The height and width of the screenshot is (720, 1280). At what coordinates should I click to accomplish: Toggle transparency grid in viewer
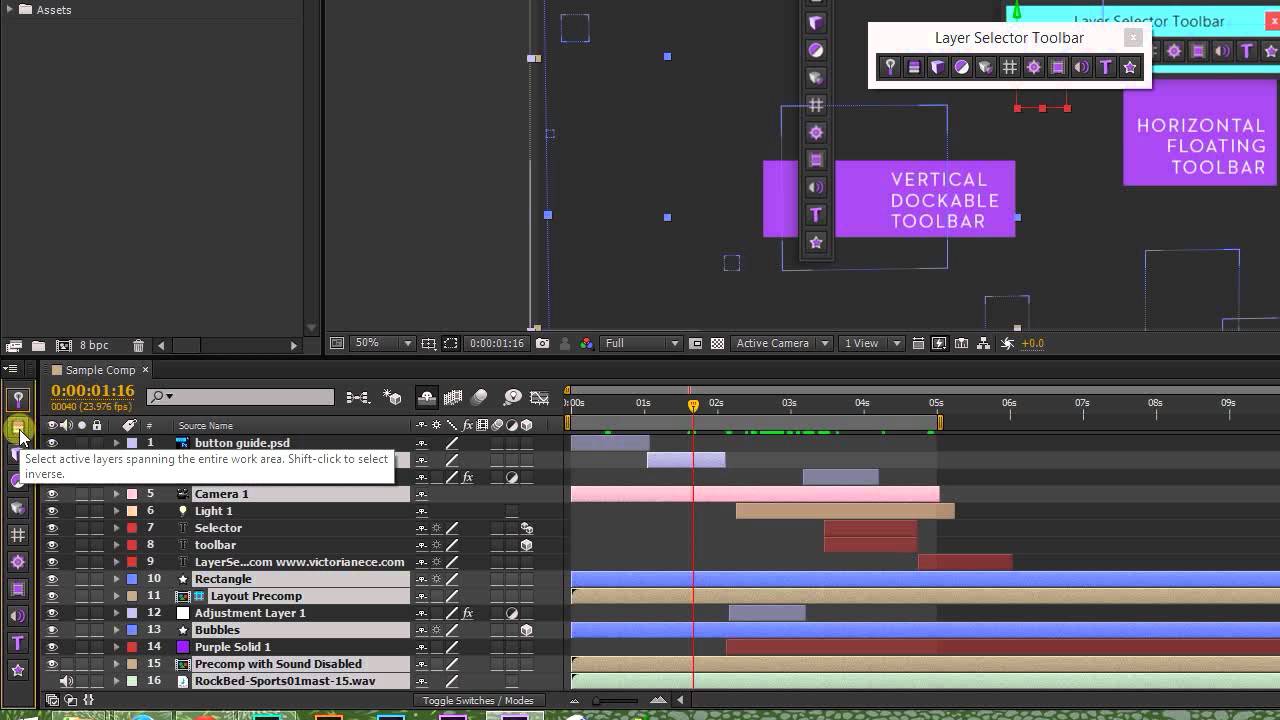click(x=717, y=343)
